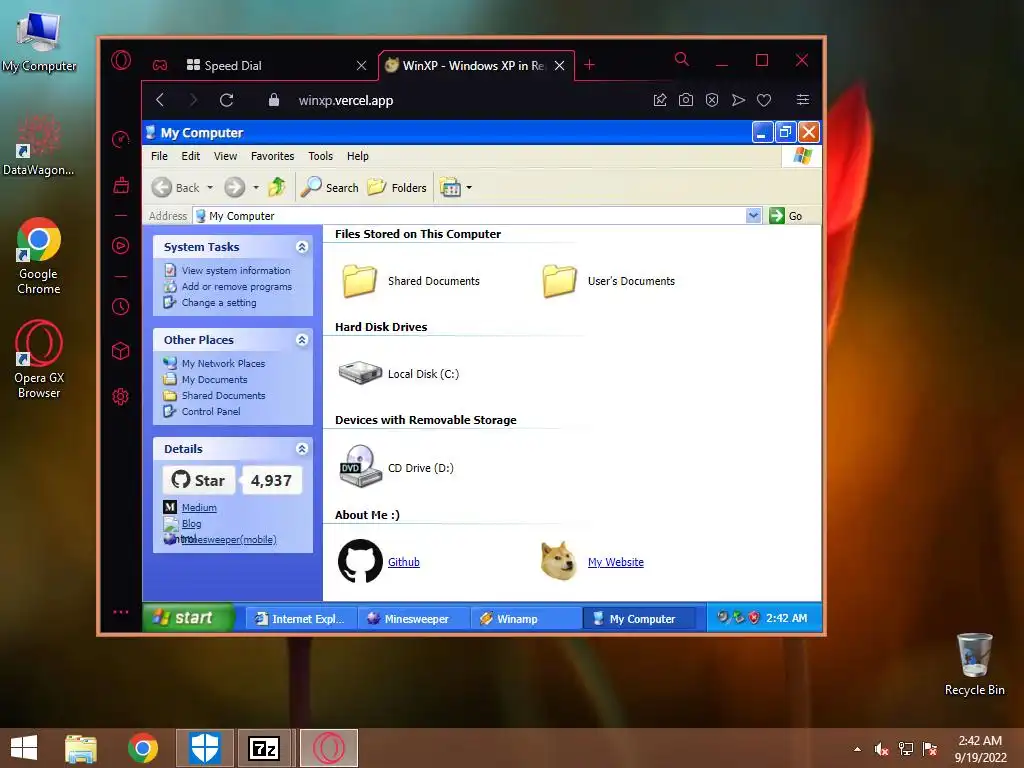Open the View menu
The height and width of the screenshot is (768, 1024).
click(x=225, y=156)
